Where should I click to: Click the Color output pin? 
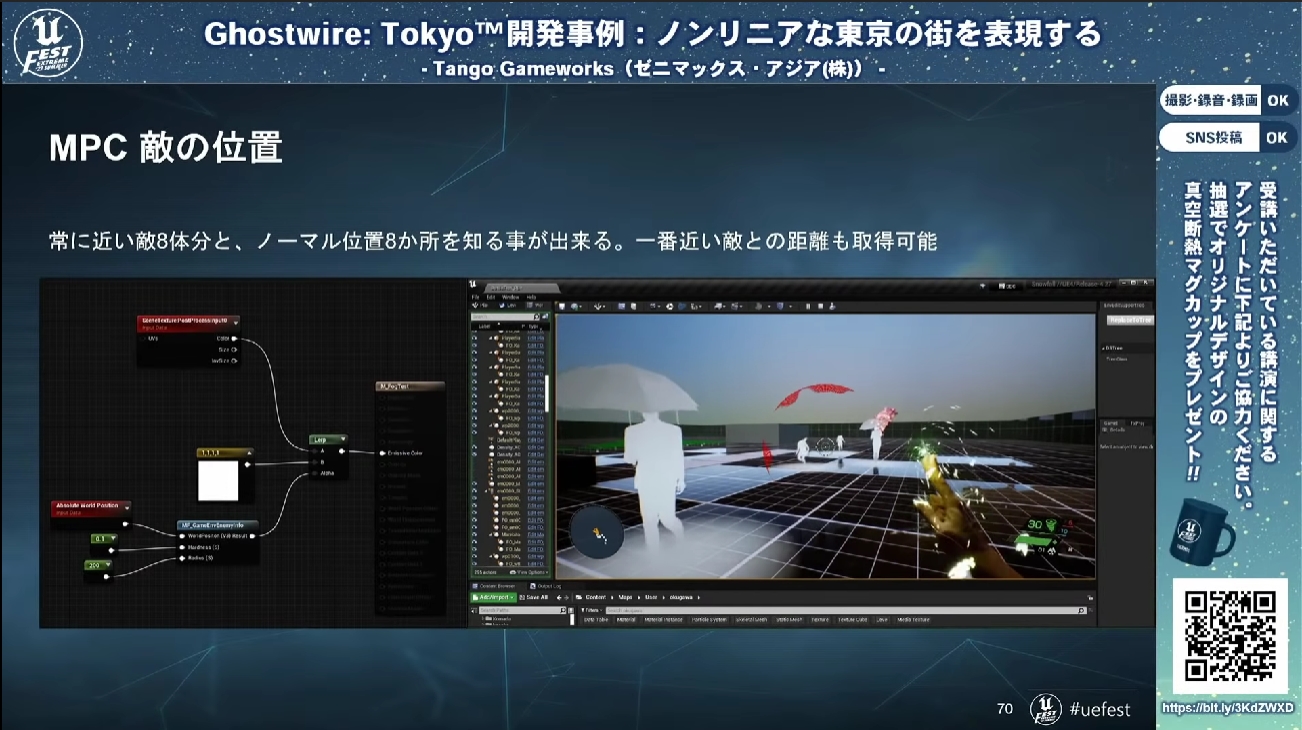[234, 339]
